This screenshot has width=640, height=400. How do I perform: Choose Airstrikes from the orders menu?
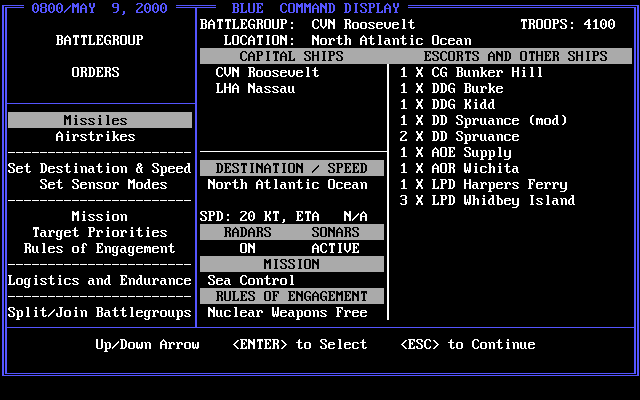(x=96, y=136)
